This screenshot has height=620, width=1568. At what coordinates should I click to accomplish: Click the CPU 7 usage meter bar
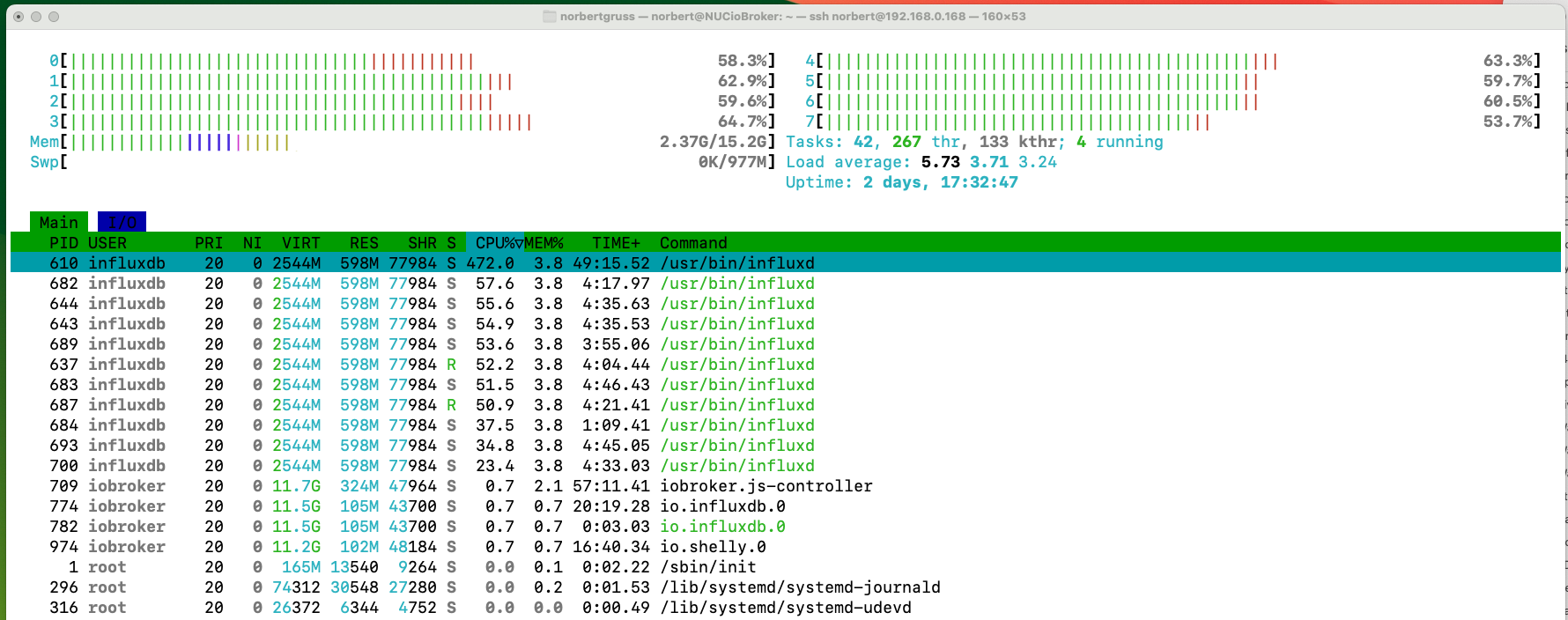point(1173,122)
